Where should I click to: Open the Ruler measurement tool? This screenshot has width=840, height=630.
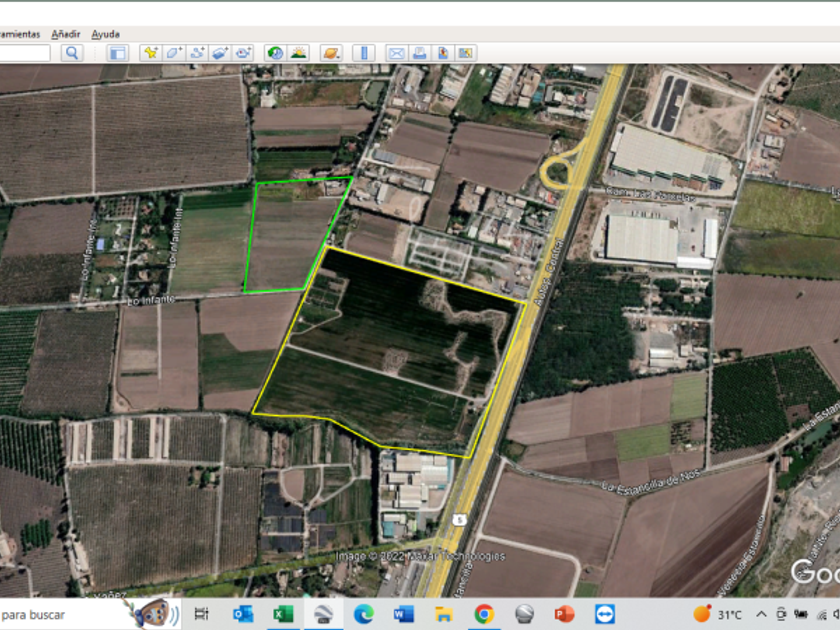[x=363, y=53]
